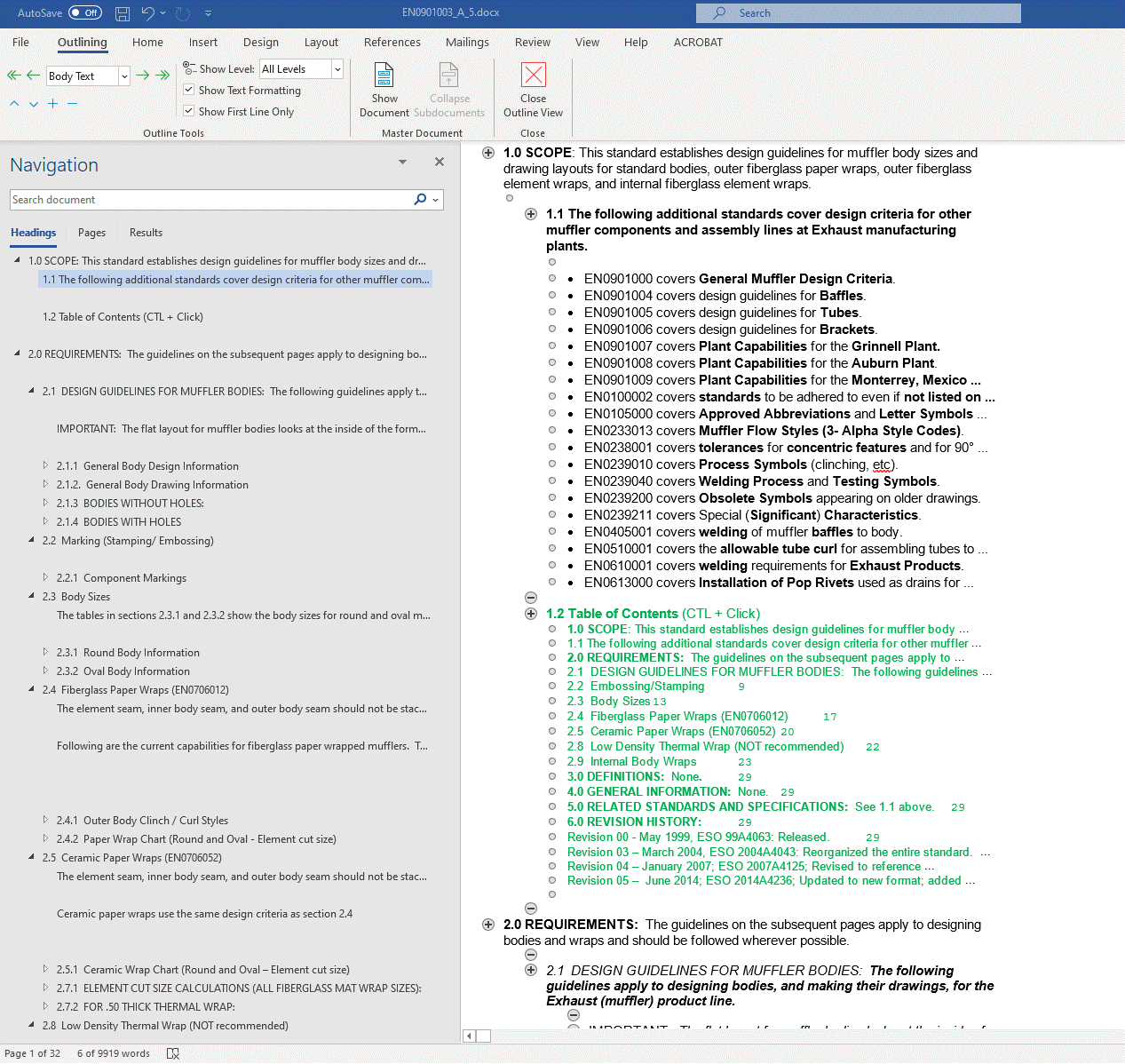
Task: Click 6.0 REVISION HISTORY TOC link
Action: (x=634, y=822)
